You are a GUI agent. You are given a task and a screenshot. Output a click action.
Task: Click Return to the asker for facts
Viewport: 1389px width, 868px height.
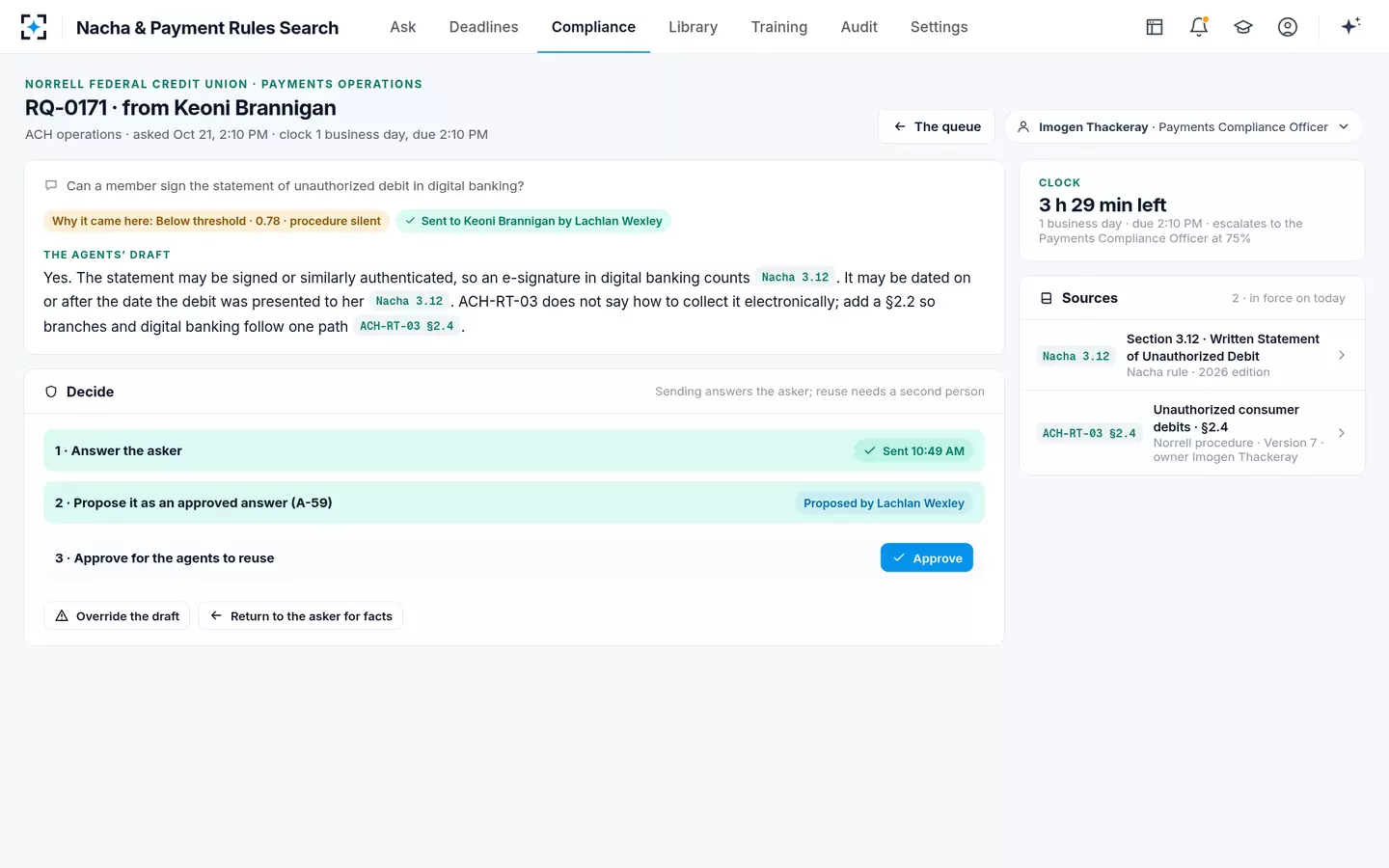[301, 616]
